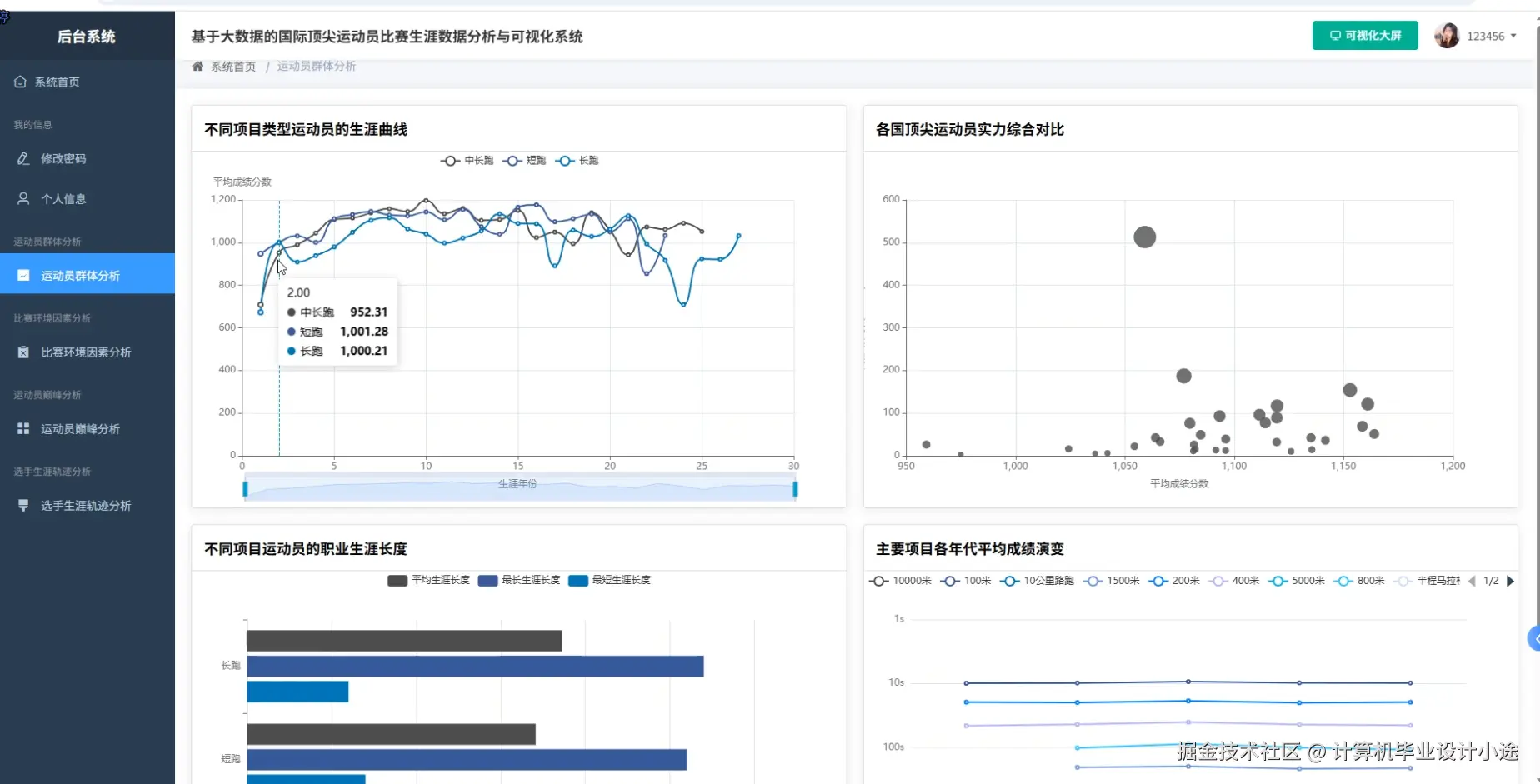The width and height of the screenshot is (1540, 784).
Task: Click the gray 长跑 average career length bar
Action: tap(404, 641)
